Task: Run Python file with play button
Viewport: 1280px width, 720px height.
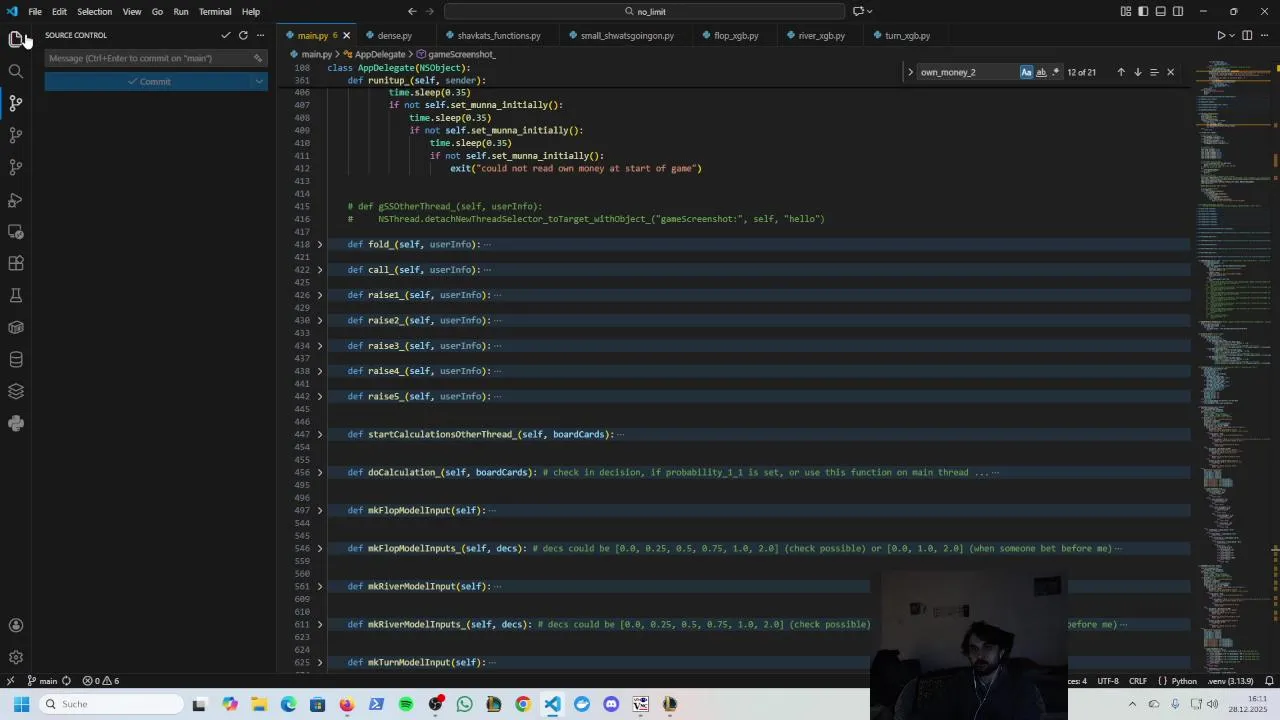Action: [1221, 35]
